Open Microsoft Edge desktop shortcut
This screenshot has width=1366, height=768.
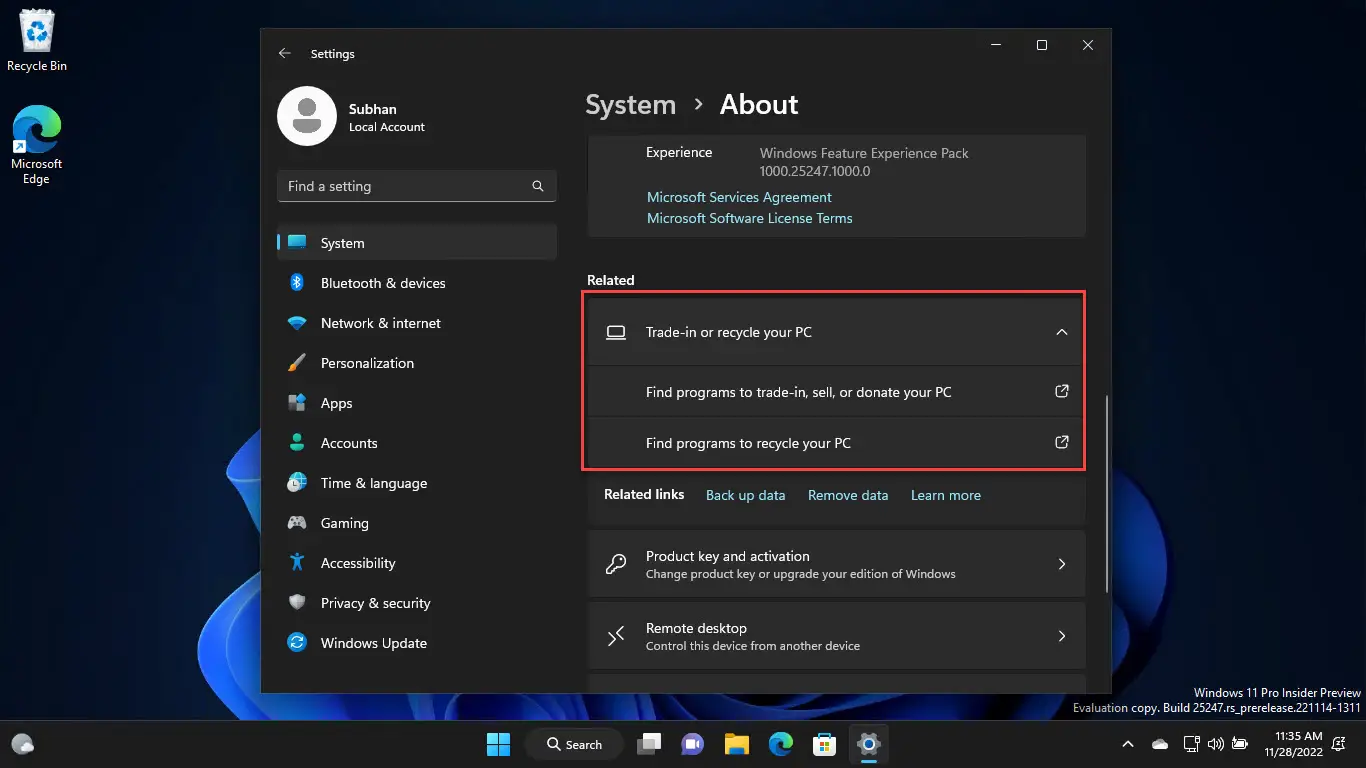(37, 146)
